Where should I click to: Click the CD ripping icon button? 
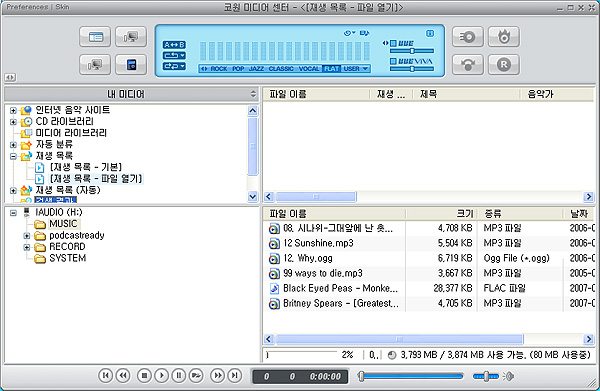click(x=468, y=37)
